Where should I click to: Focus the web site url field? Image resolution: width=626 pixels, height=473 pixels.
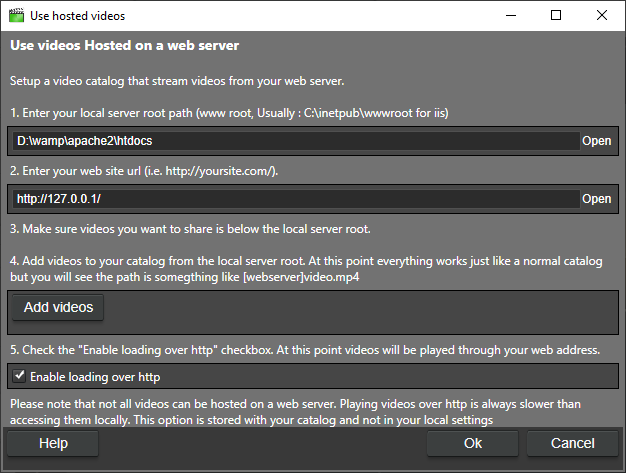(x=295, y=199)
